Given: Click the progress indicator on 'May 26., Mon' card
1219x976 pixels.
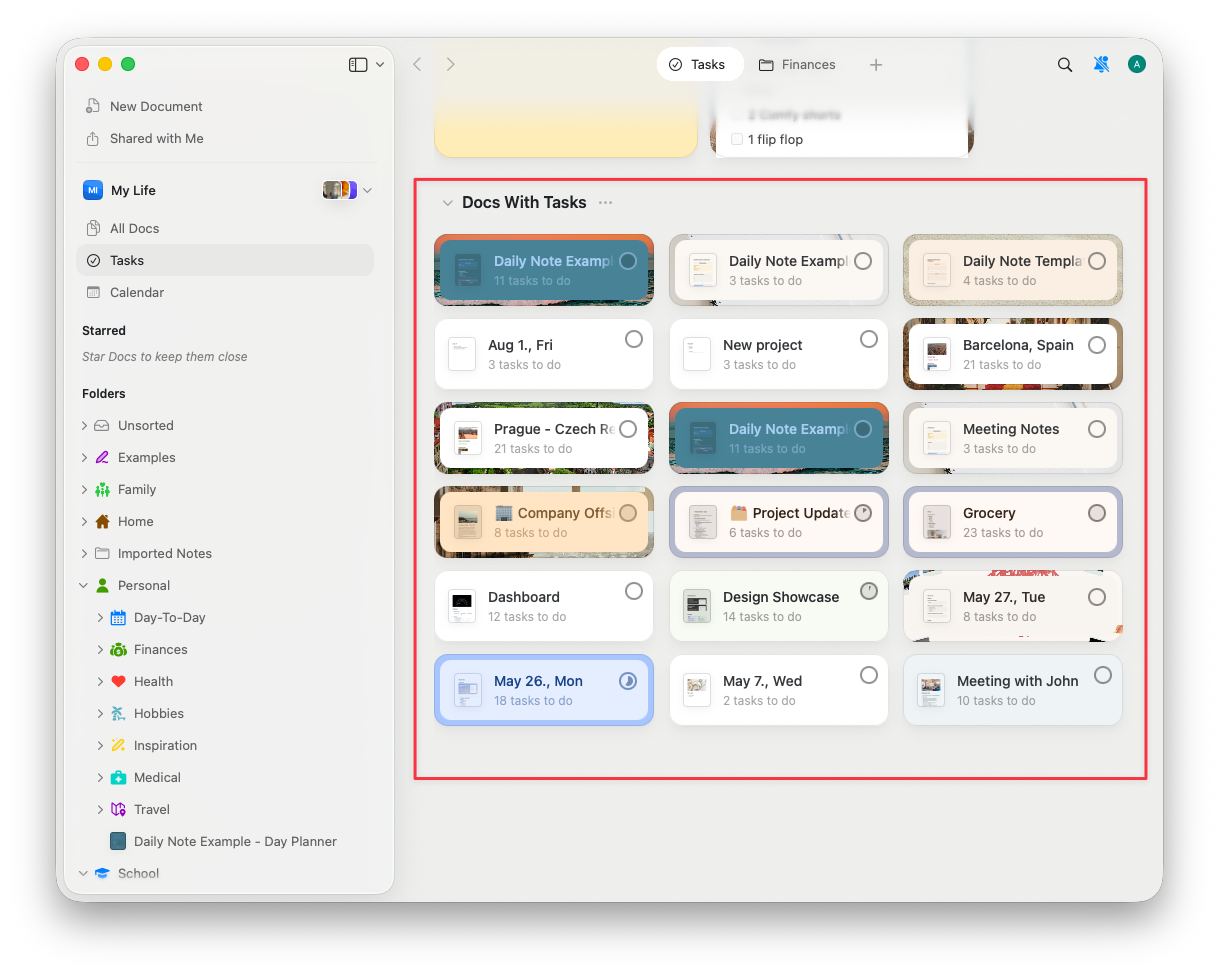Looking at the screenshot, I should tap(629, 680).
